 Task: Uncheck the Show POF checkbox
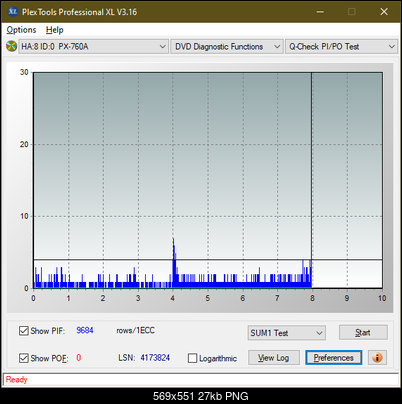coord(24,358)
